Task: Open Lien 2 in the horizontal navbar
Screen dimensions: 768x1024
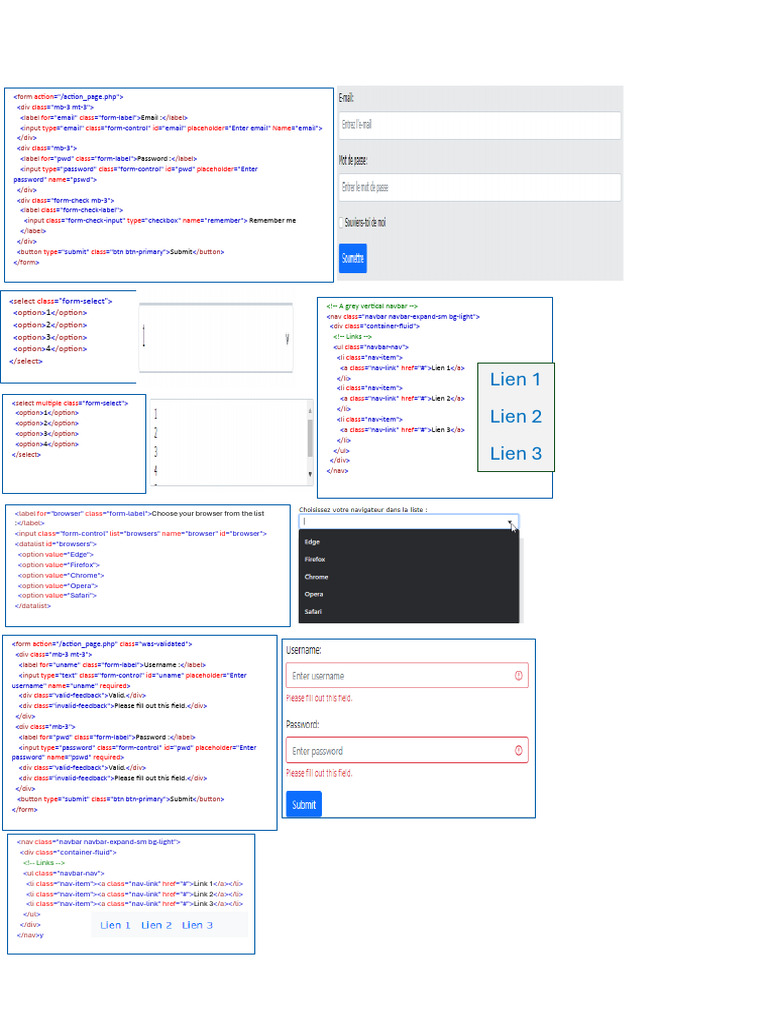Action: pos(157,925)
